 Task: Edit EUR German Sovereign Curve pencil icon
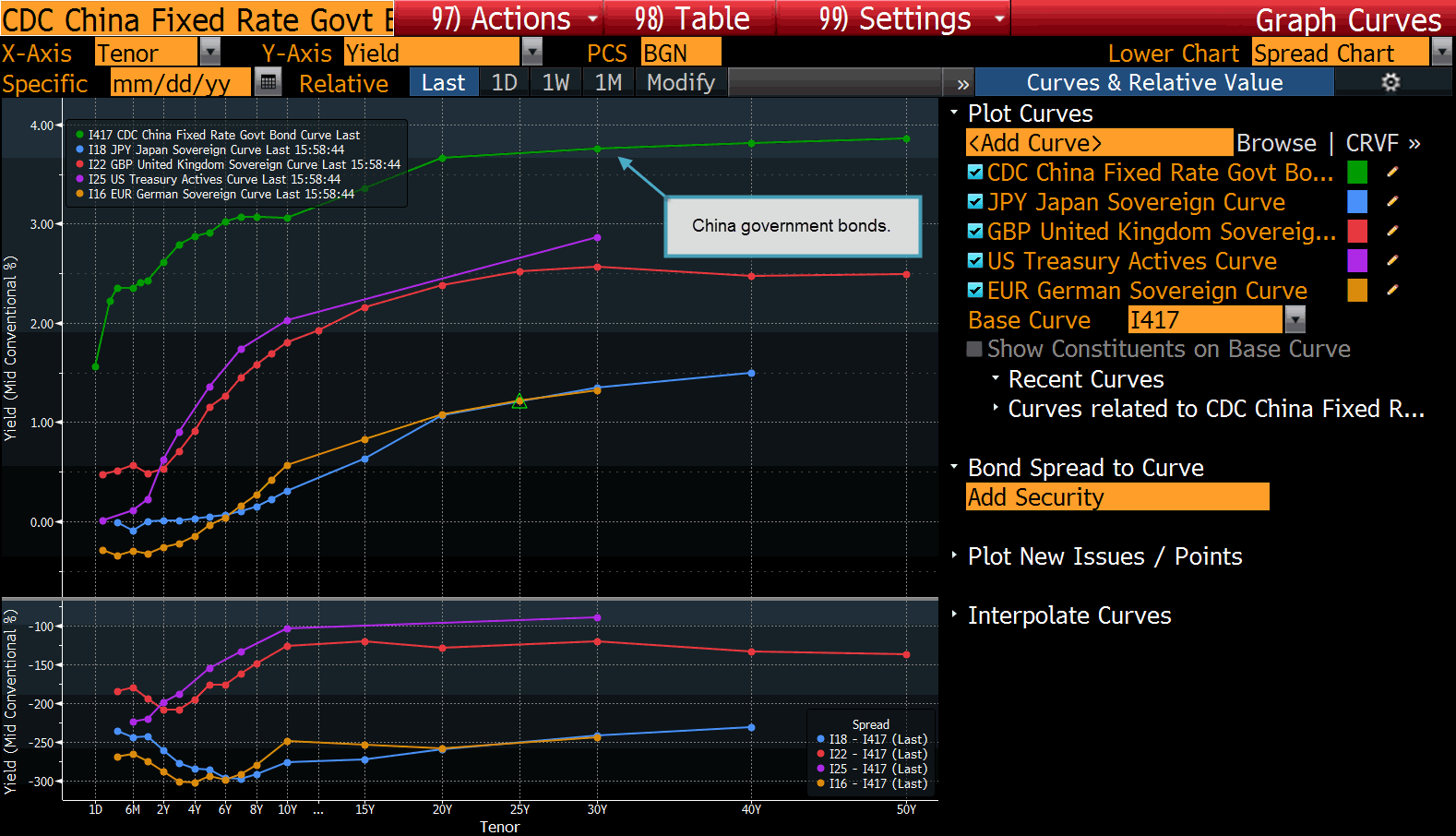pos(1392,290)
